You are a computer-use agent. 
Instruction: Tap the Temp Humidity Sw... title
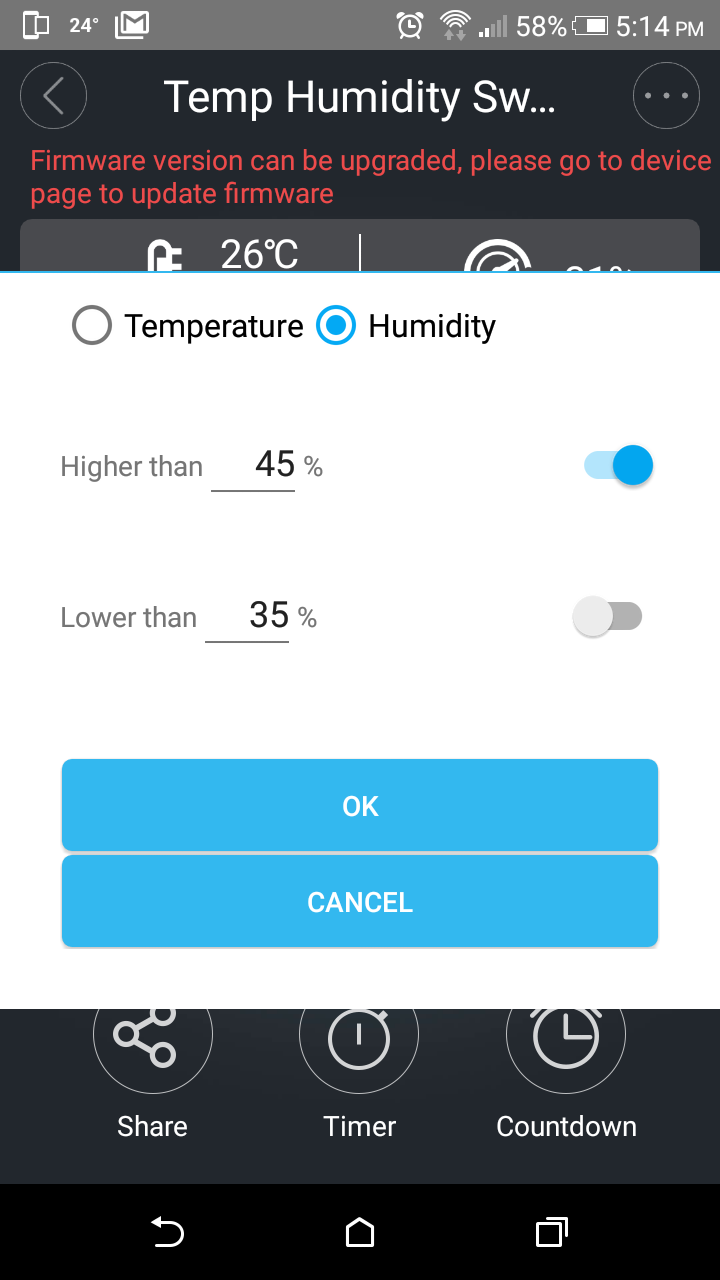pos(359,98)
